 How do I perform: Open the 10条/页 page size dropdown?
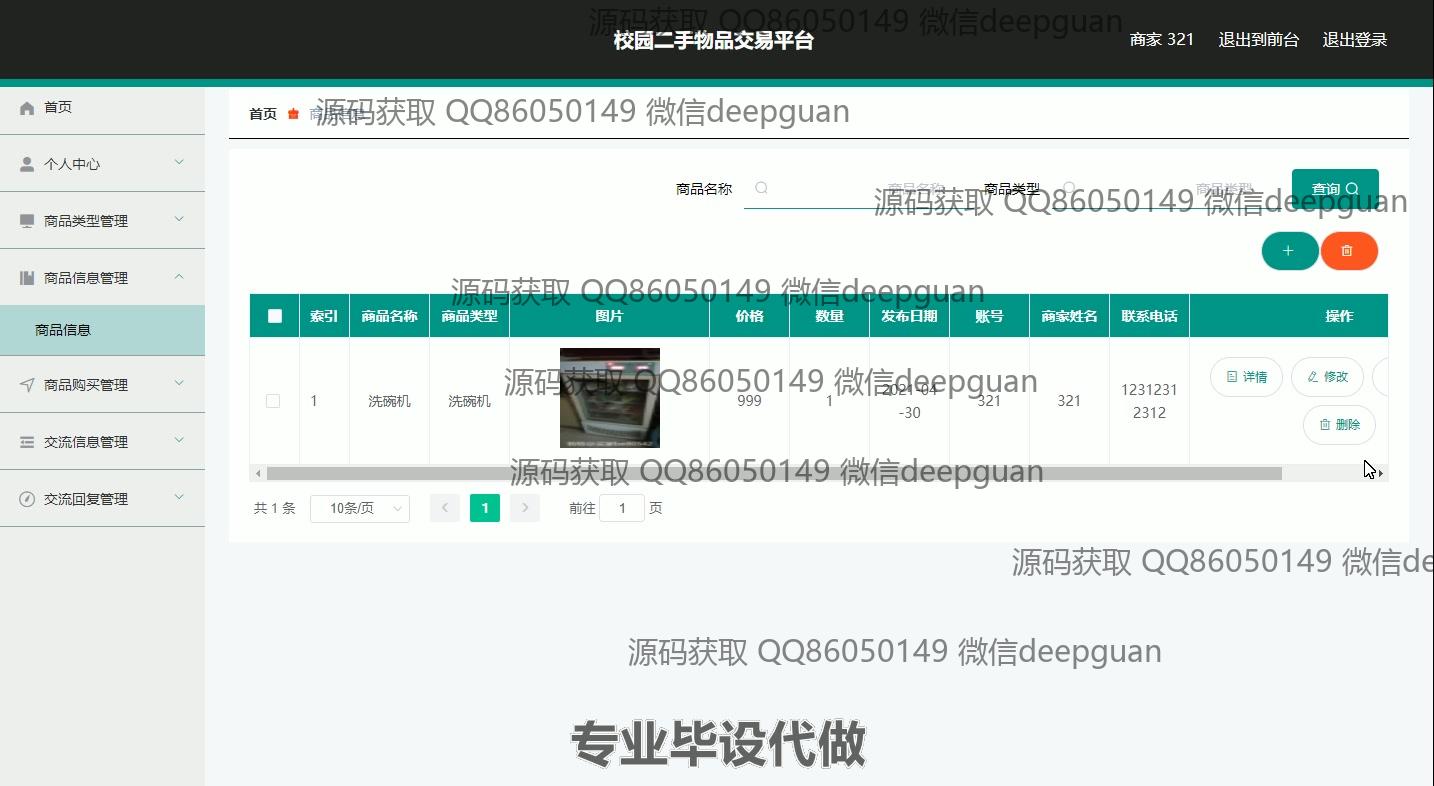point(360,508)
